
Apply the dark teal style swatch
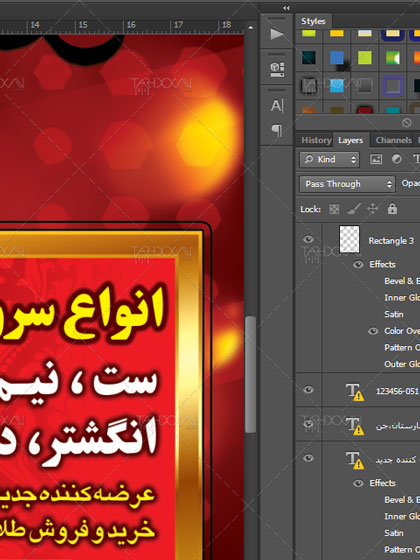(x=309, y=58)
